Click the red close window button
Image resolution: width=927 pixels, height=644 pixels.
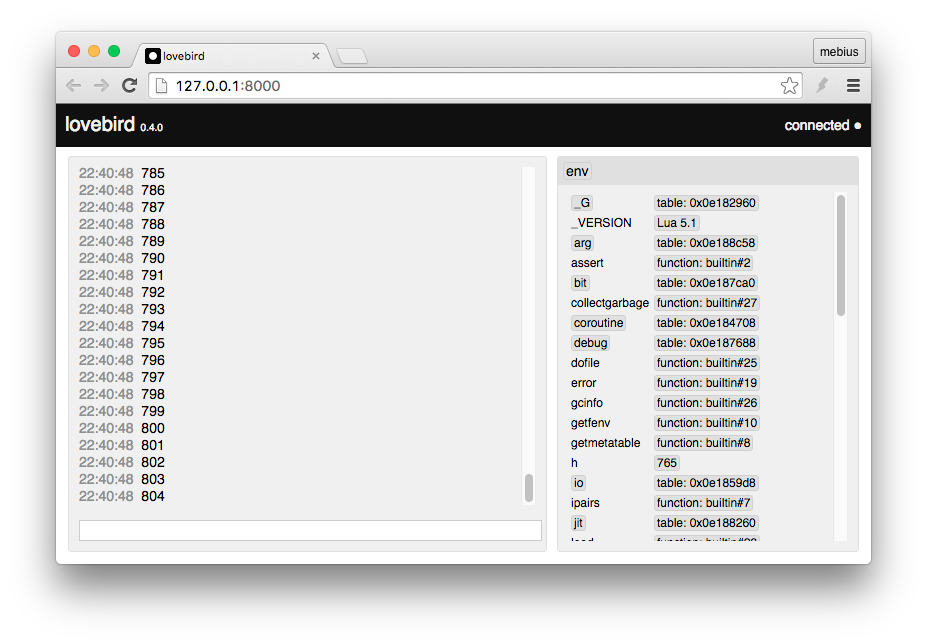coord(74,51)
